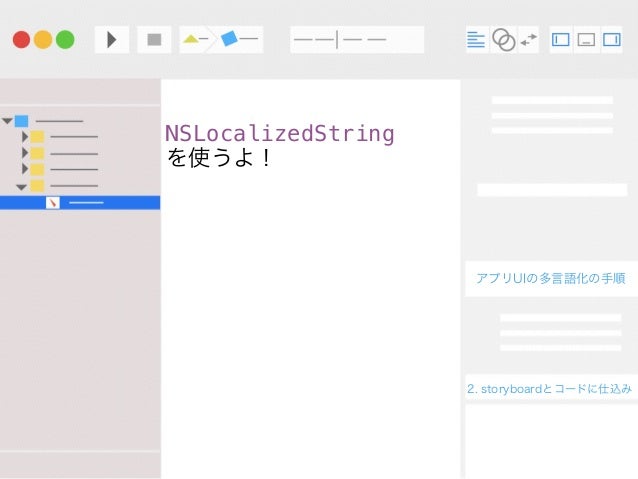Click the Run (play) button
Viewport: 638px width, 479px height.
[112, 39]
